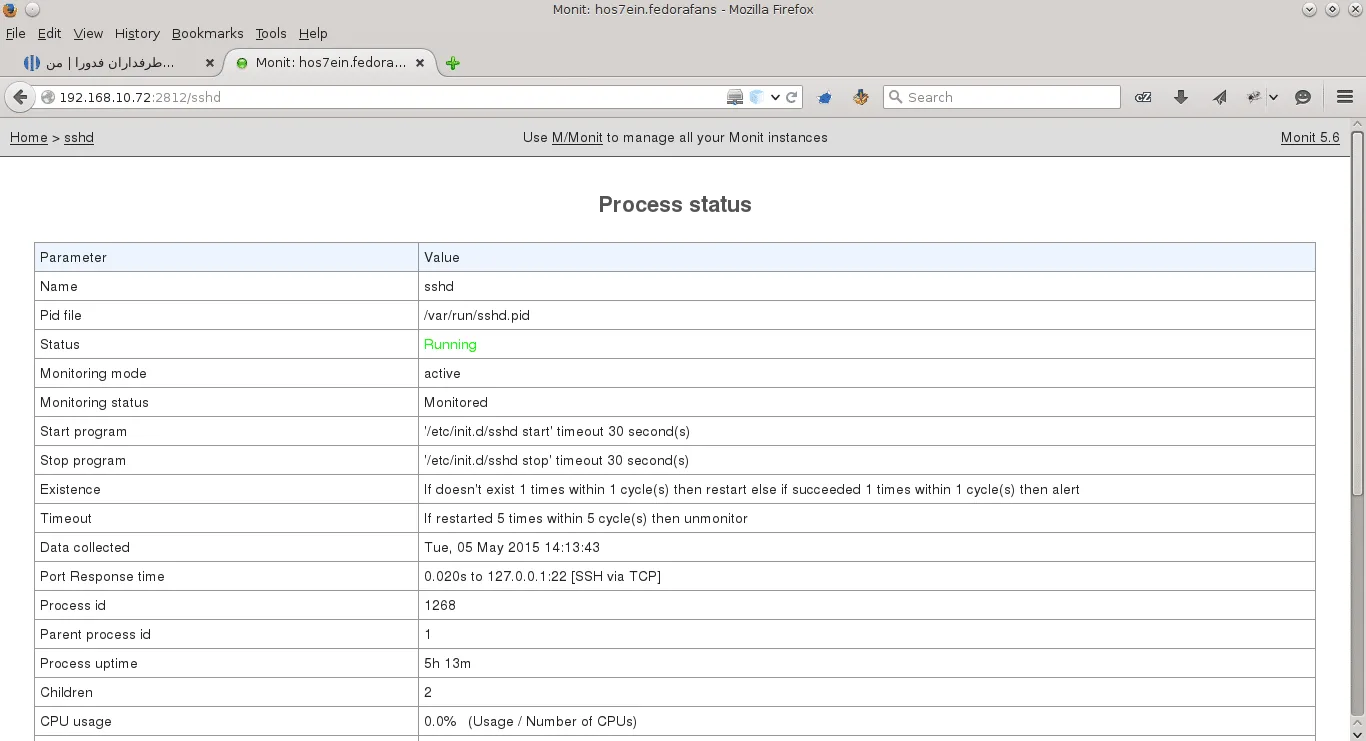The width and height of the screenshot is (1366, 741).
Task: Open the Downloads arrow icon
Action: pos(1181,97)
